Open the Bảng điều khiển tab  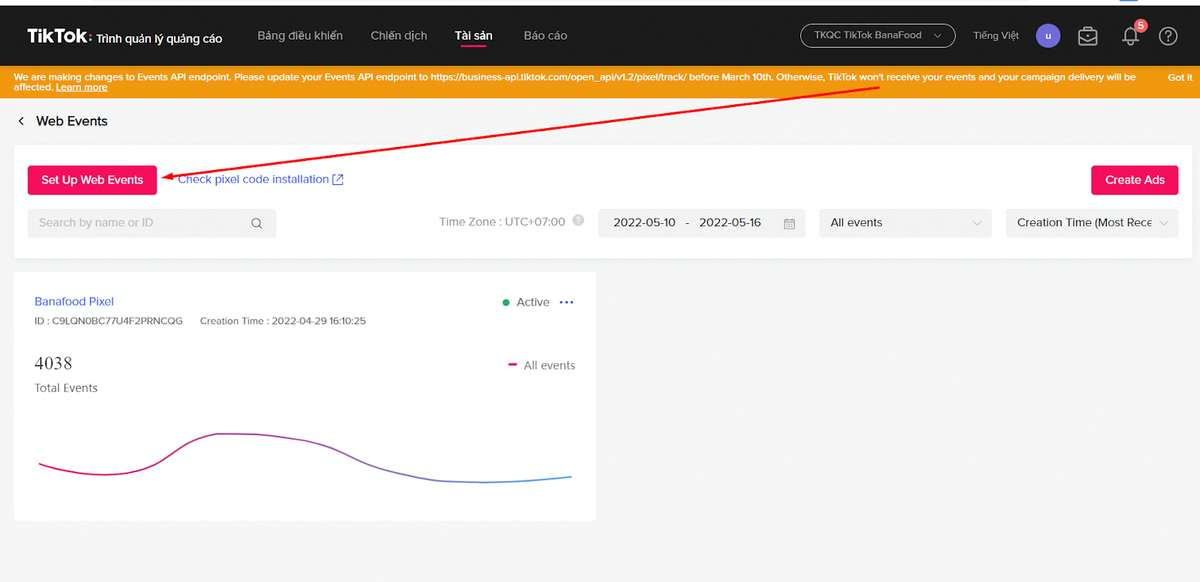(x=300, y=36)
